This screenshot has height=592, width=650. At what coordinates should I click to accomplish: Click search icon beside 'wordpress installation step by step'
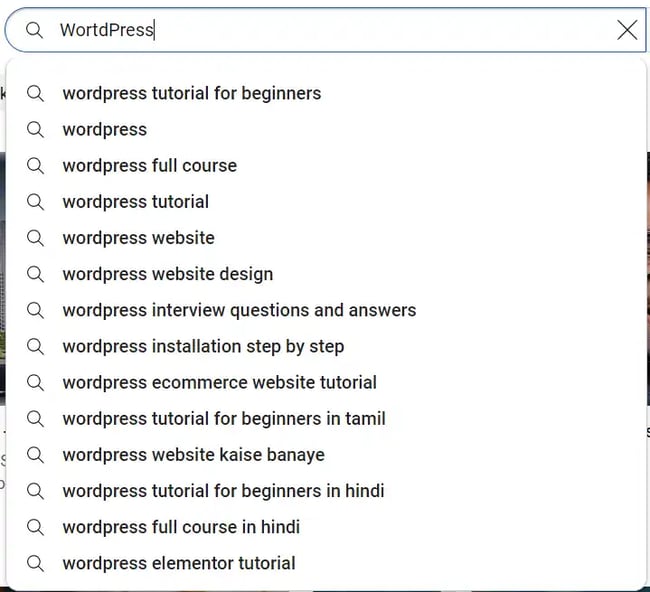pyautogui.click(x=35, y=346)
